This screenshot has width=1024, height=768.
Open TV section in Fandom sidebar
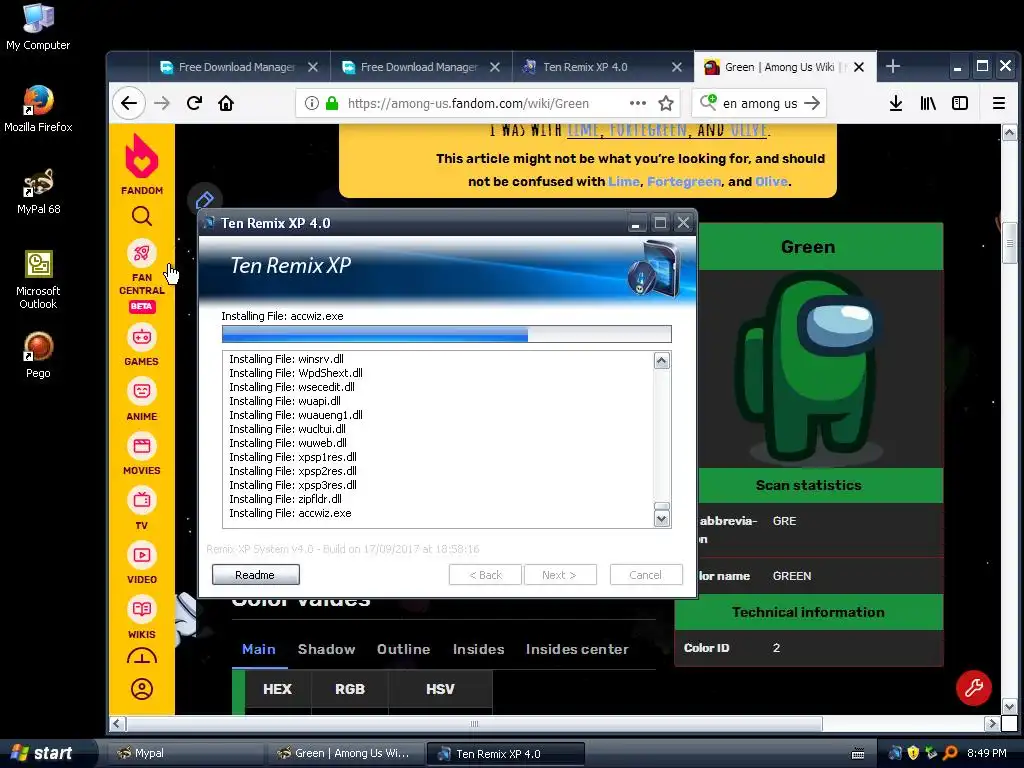(142, 509)
